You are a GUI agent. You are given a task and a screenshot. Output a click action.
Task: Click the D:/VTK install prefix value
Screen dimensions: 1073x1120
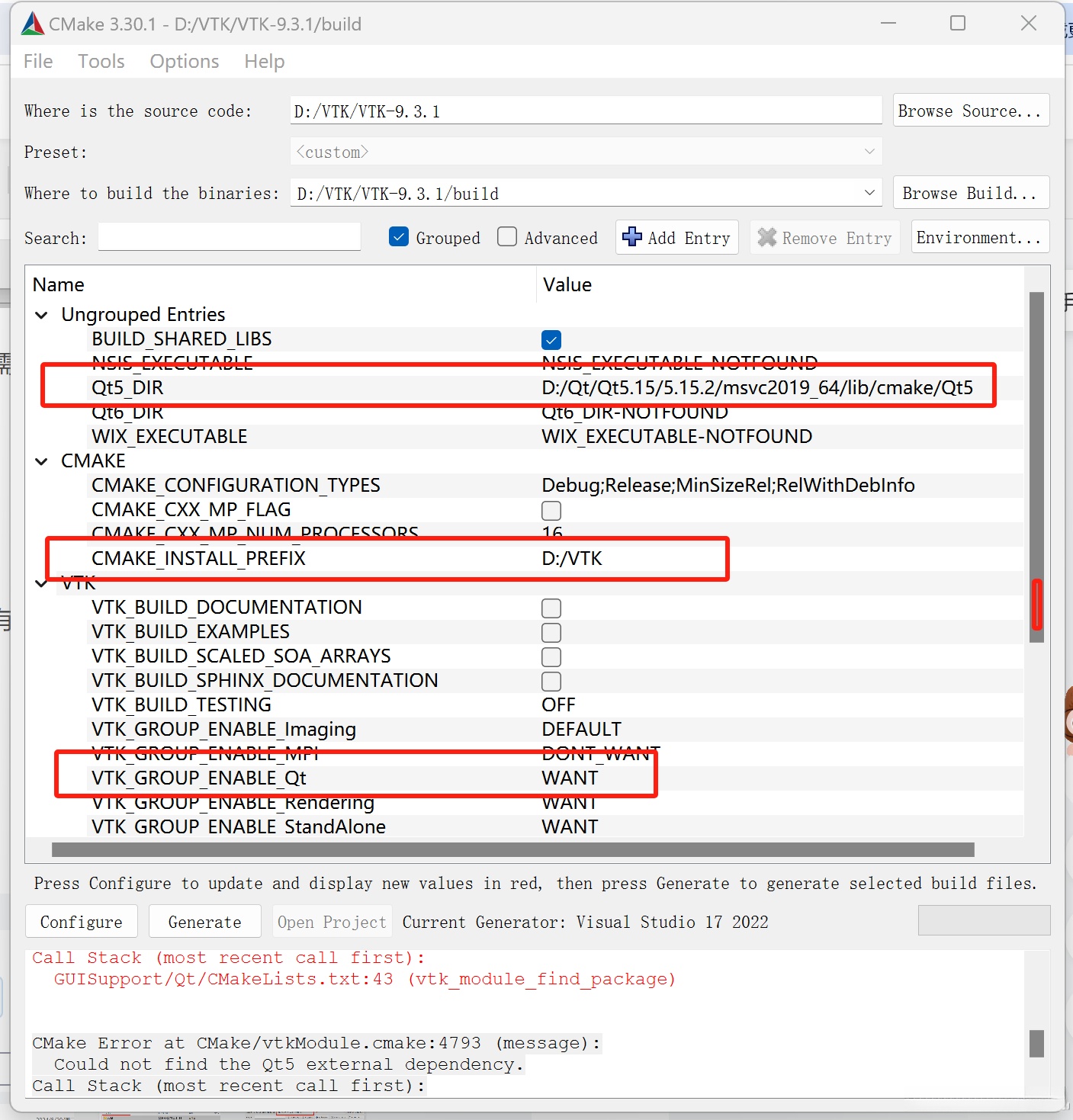572,559
